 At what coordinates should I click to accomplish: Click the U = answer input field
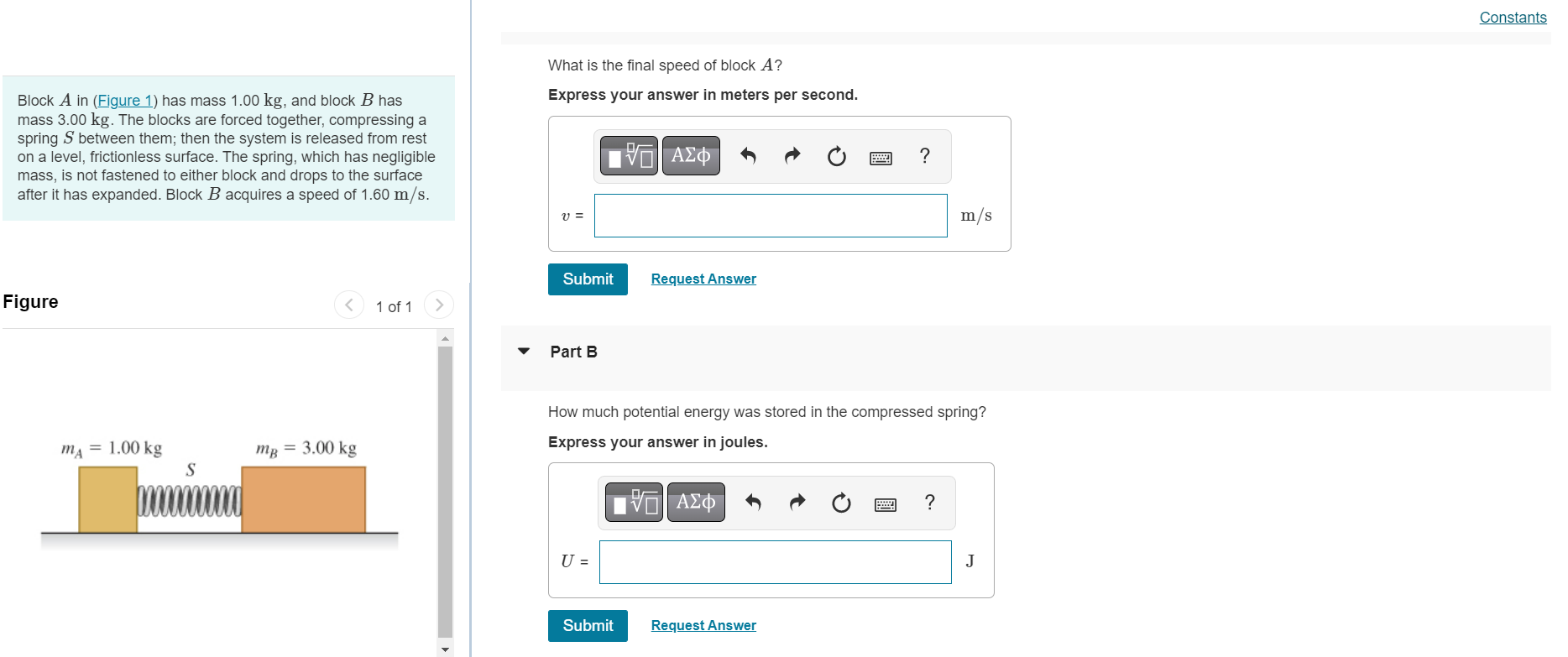coord(775,562)
